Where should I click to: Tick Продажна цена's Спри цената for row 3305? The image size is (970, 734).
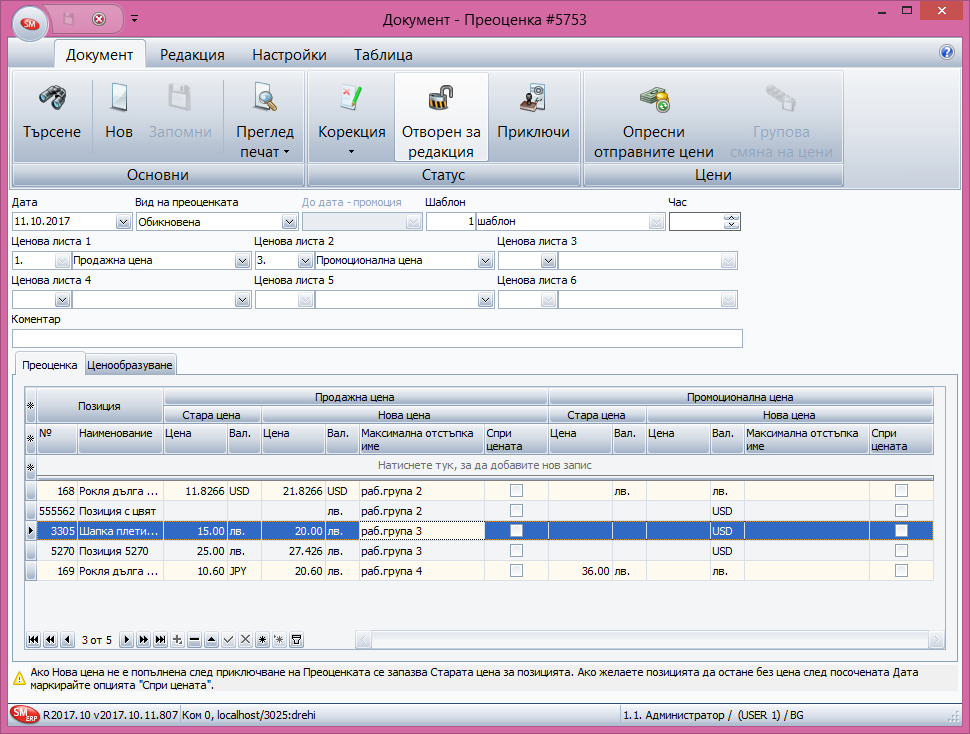click(516, 531)
